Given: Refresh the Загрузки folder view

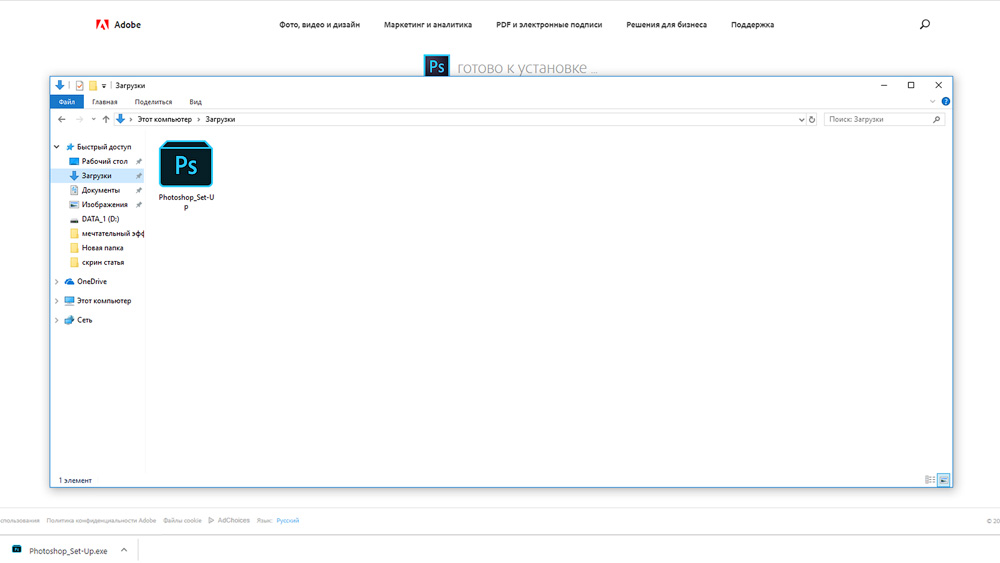Looking at the screenshot, I should [x=812, y=119].
